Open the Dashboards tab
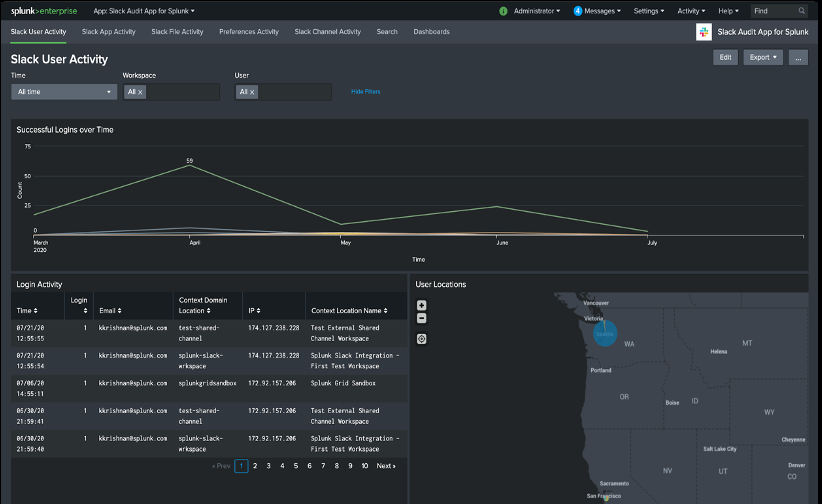This screenshot has width=822, height=504. 431,32
